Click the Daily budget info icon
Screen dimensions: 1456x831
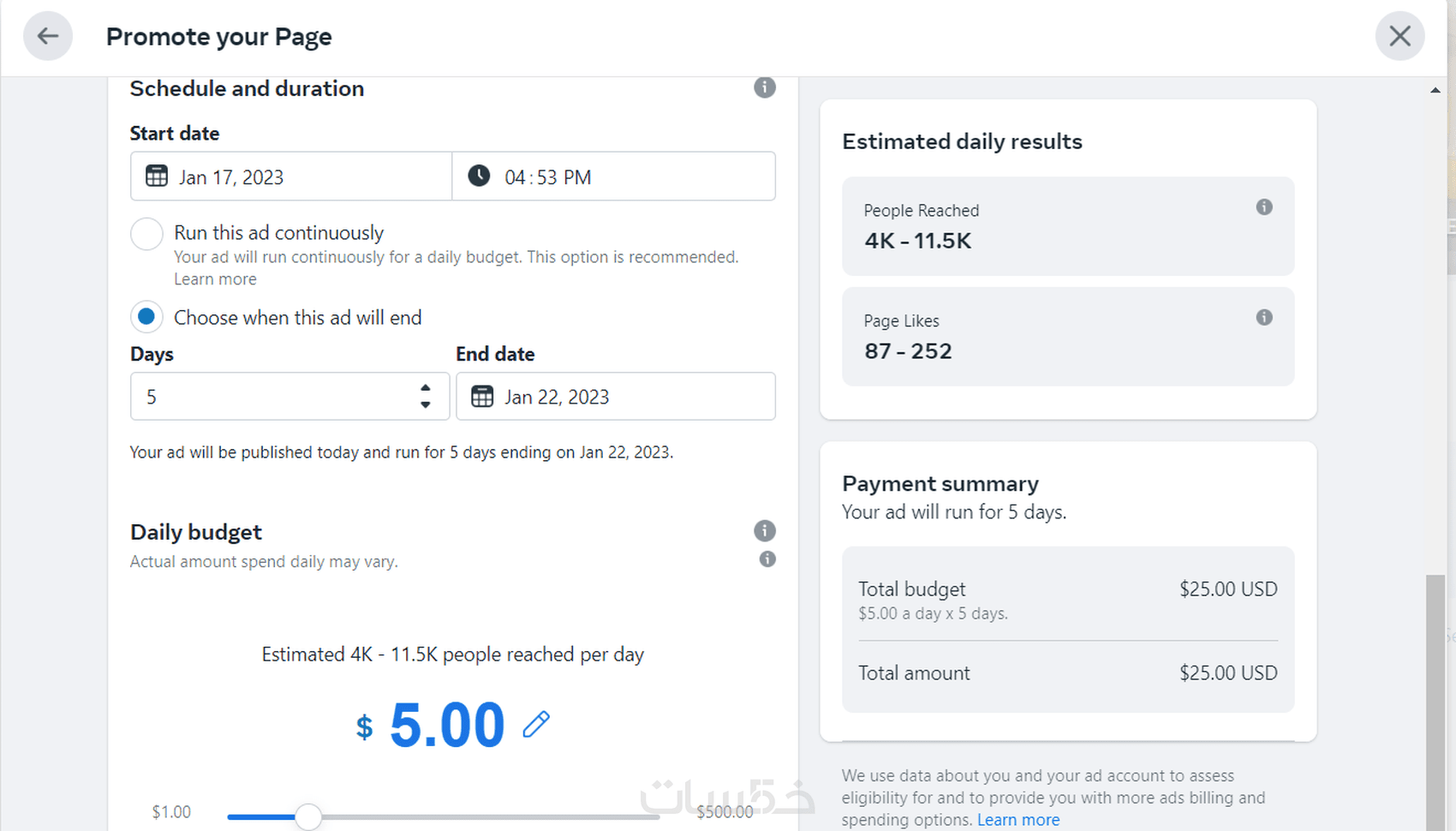point(765,531)
